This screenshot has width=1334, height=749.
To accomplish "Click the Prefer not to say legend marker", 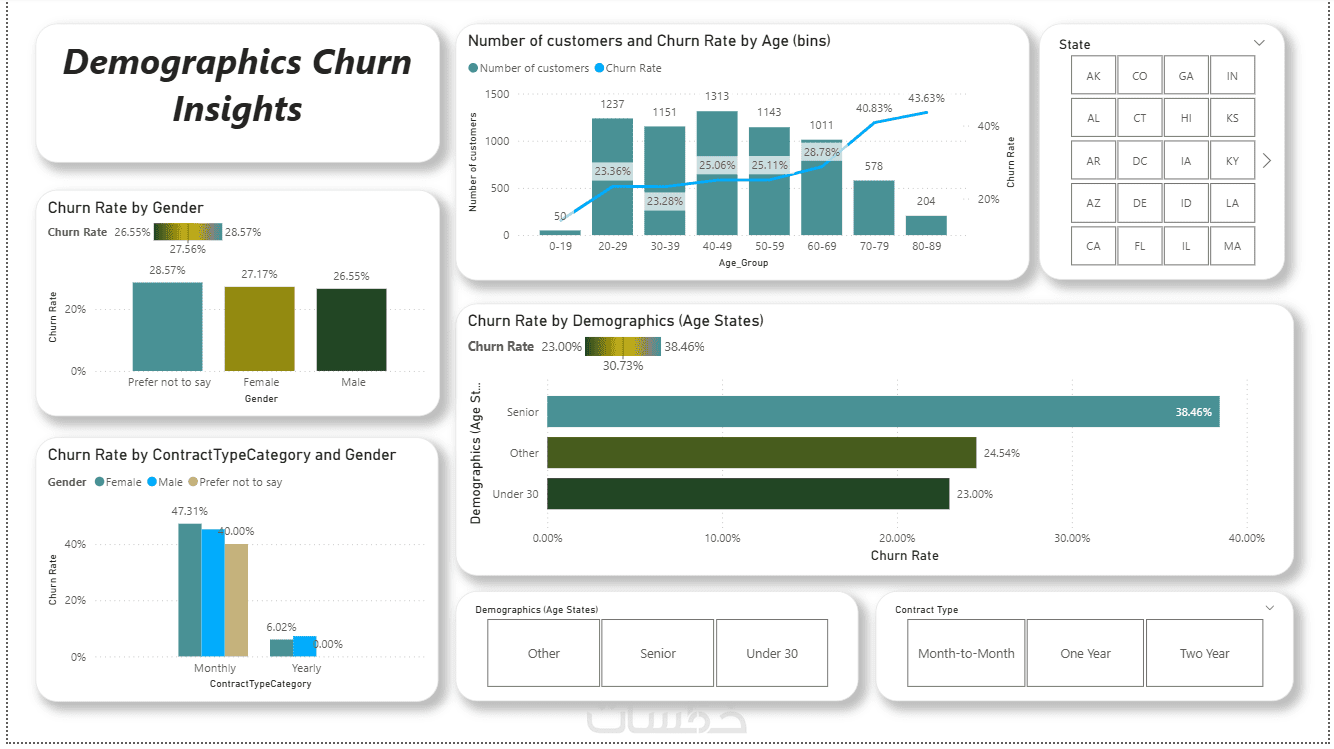I will coord(193,482).
